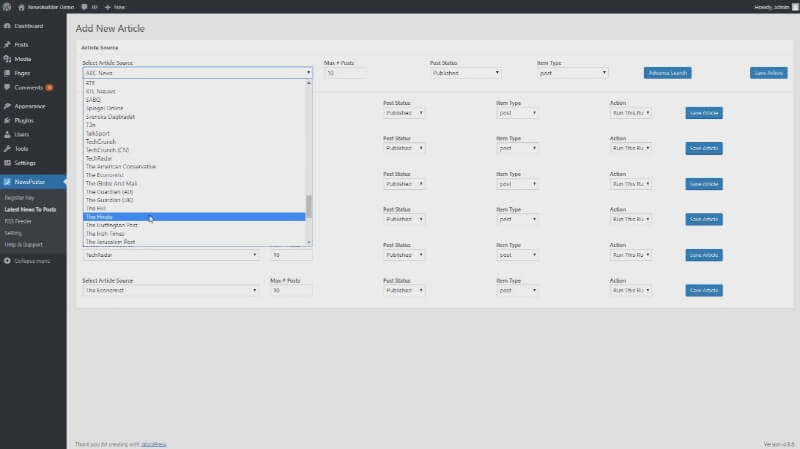Select TalkSport in source list
The width and height of the screenshot is (800, 449).
194,133
